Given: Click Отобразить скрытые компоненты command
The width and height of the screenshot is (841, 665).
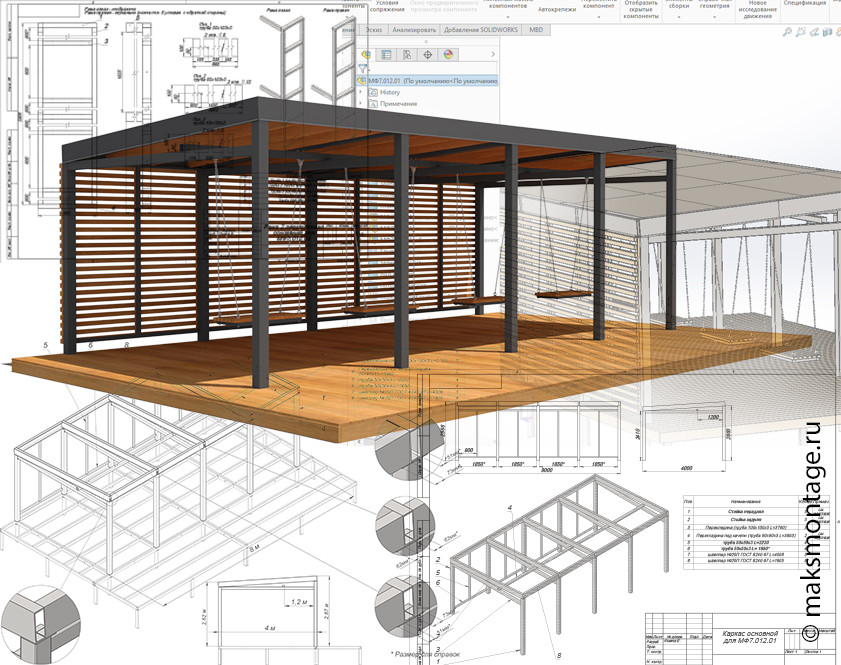Looking at the screenshot, I should coord(641,10).
